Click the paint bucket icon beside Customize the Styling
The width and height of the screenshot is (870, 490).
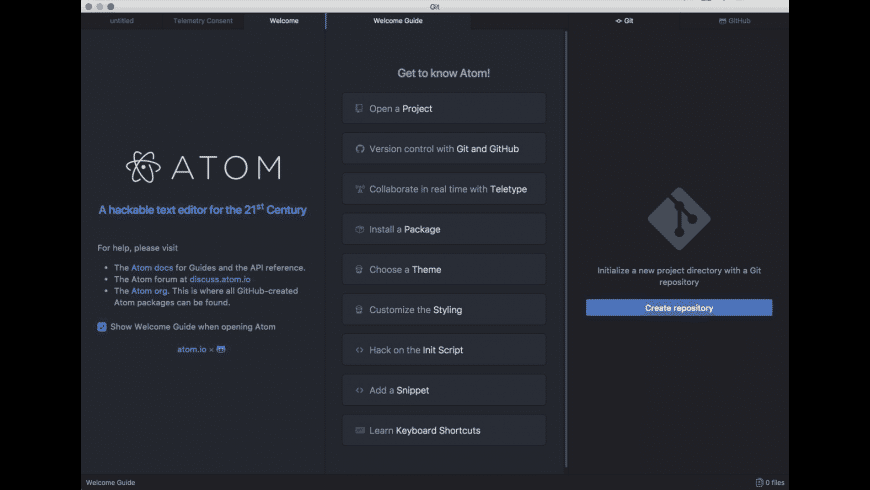(x=359, y=310)
